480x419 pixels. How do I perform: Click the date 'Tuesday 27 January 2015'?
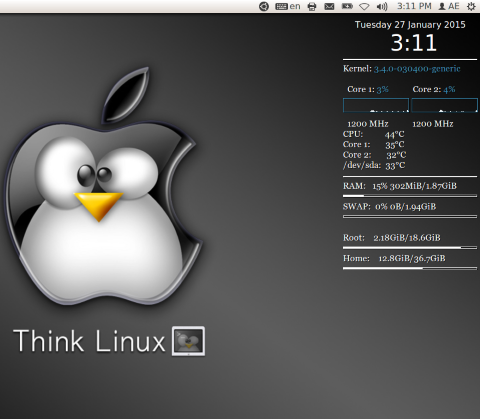coord(410,25)
